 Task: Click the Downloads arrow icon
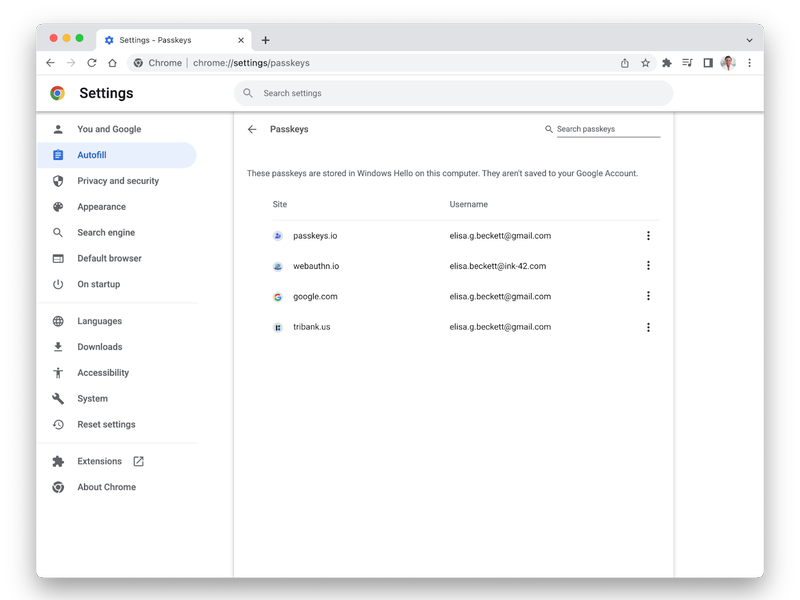pyautogui.click(x=59, y=347)
